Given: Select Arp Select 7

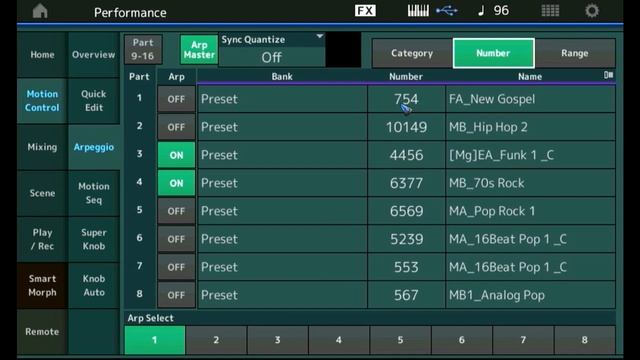Looking at the screenshot, I should coord(523,340).
